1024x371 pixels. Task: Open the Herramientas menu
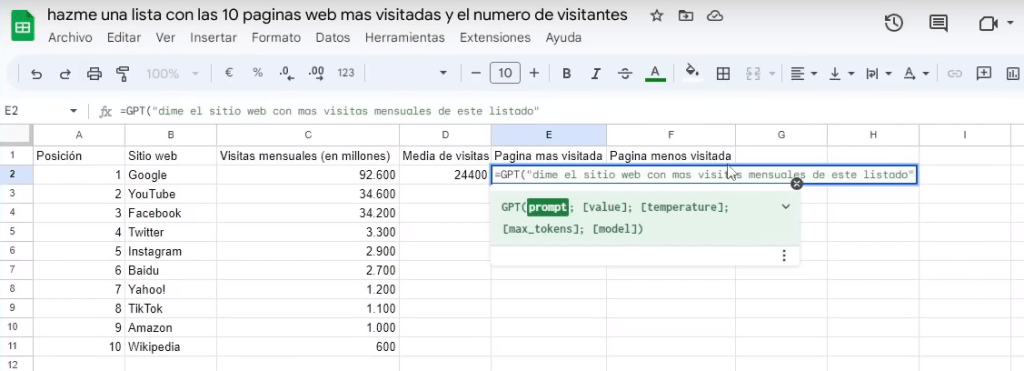pos(405,38)
